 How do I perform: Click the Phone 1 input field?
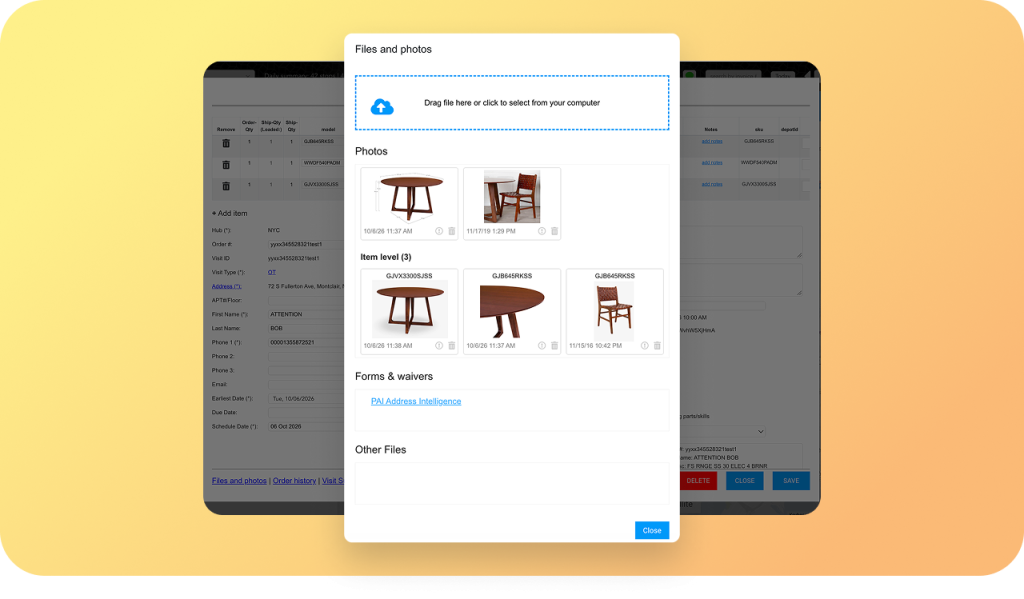(x=306, y=342)
